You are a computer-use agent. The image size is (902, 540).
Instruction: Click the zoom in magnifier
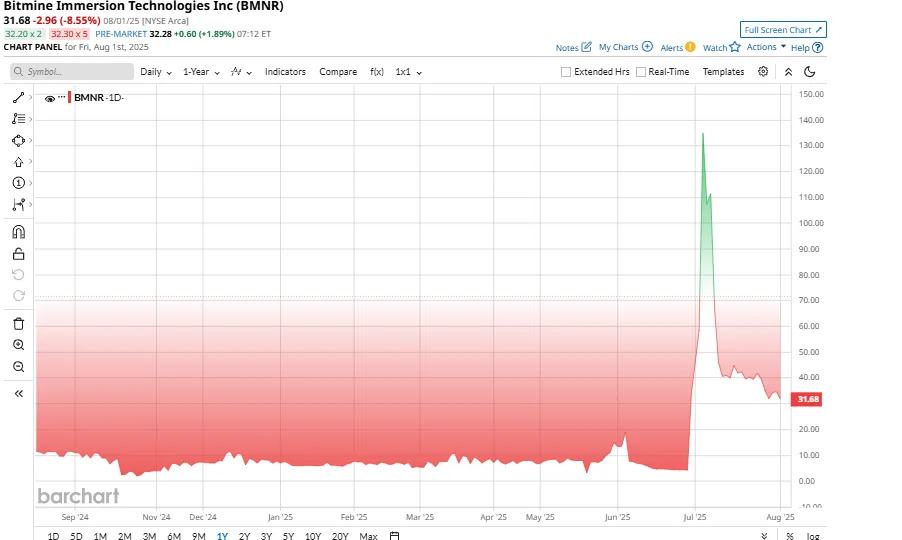tap(18, 345)
